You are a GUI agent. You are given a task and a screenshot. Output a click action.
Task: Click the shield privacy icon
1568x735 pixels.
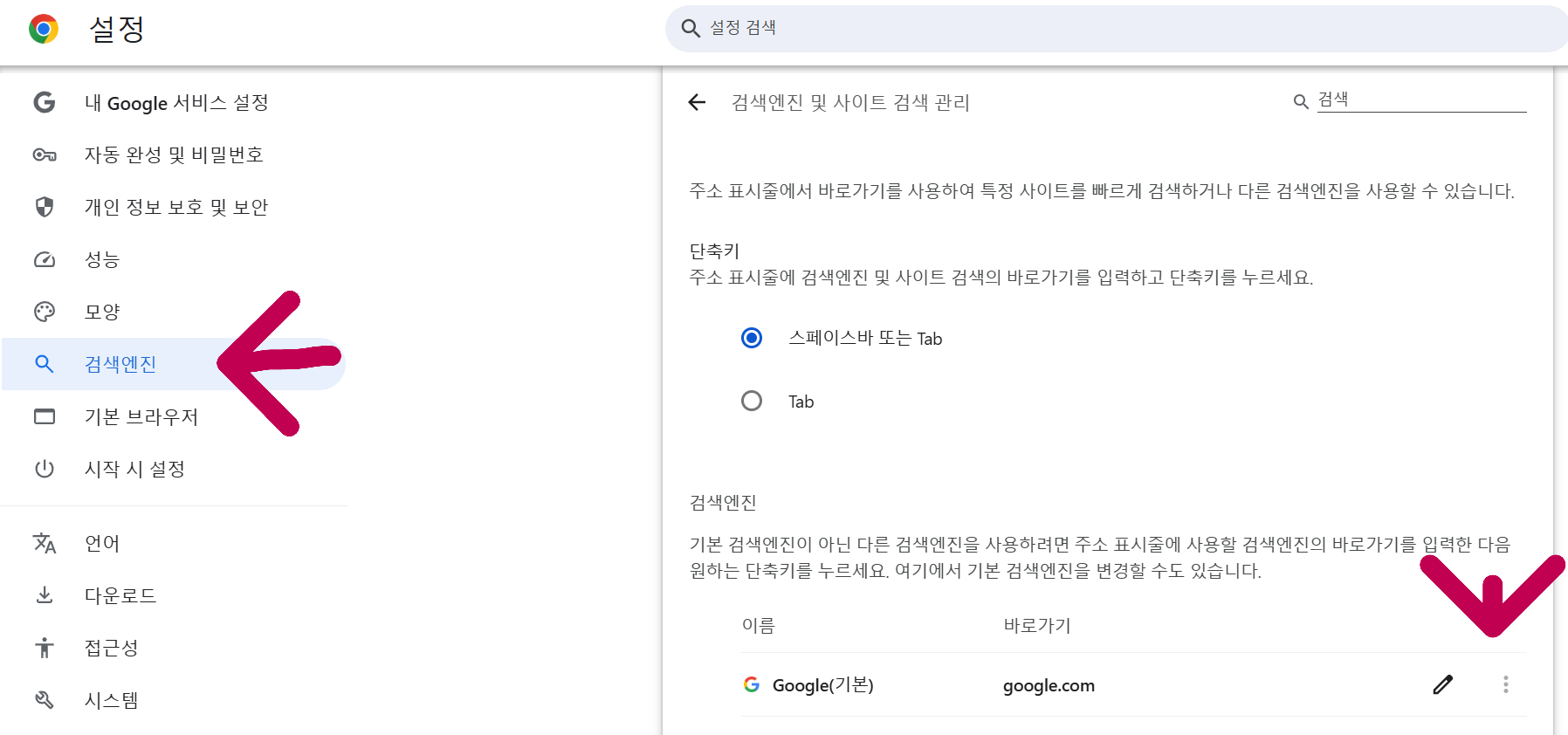pyautogui.click(x=45, y=207)
